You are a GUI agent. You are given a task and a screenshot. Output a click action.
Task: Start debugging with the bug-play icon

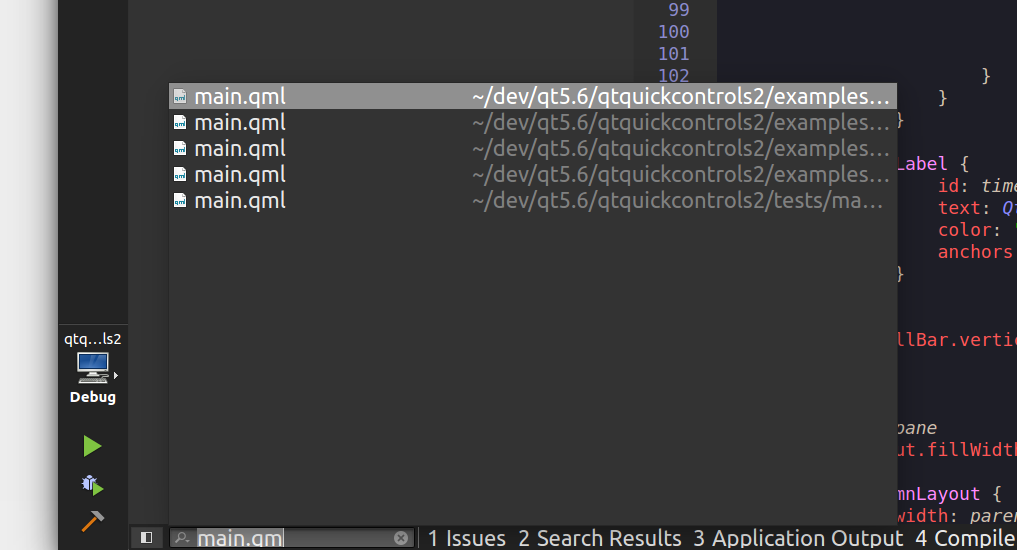[x=92, y=485]
